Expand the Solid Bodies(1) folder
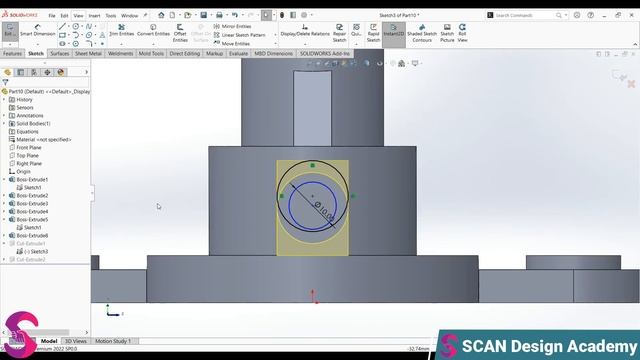 (4, 124)
